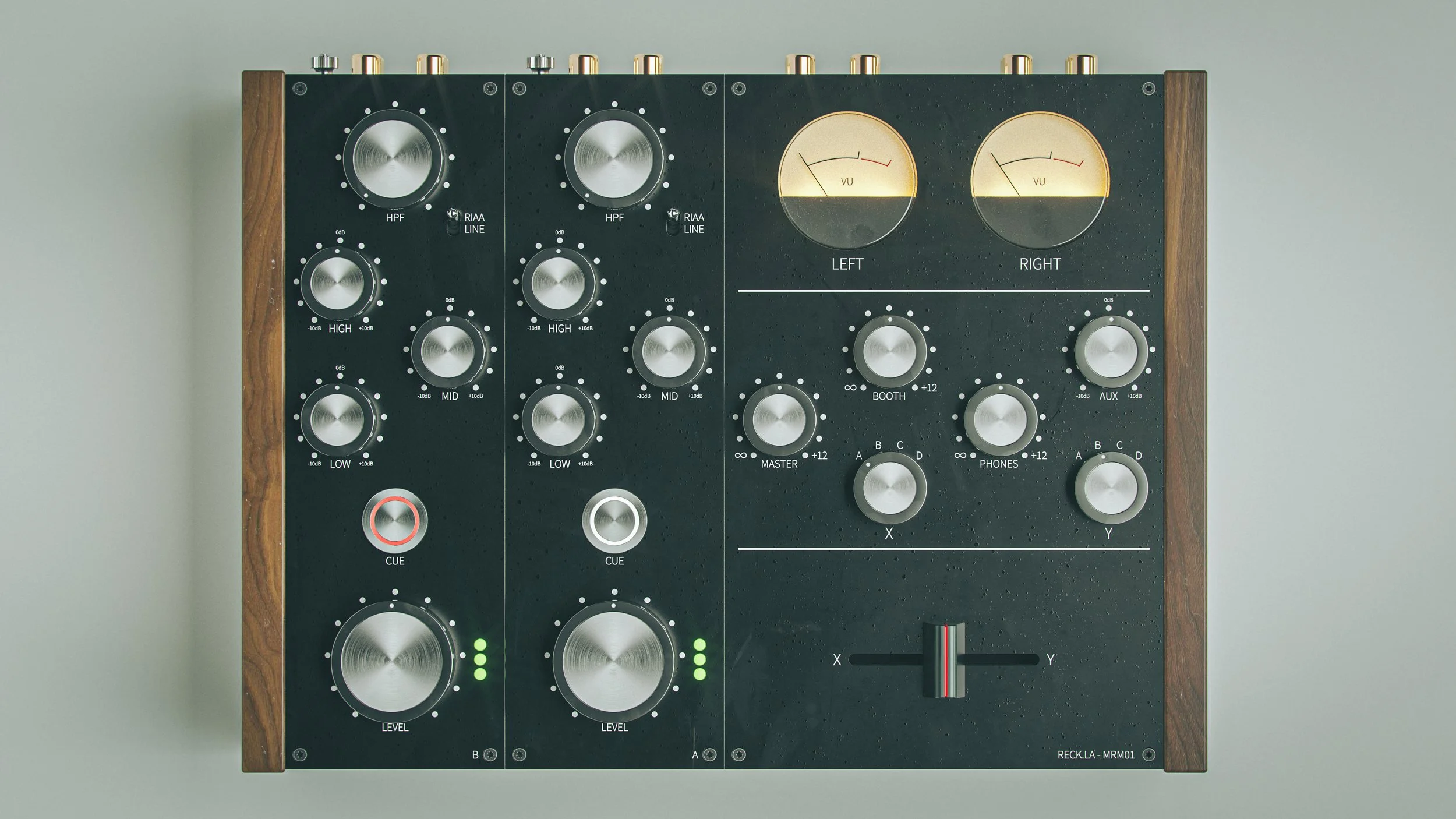
Task: Click channel B HIGH EQ knob
Action: 337,284
